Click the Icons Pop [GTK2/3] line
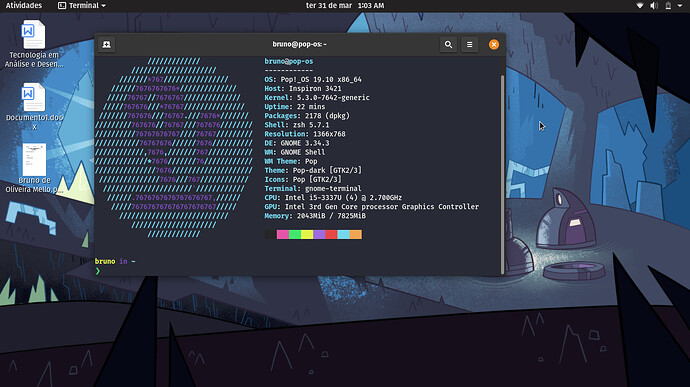 (x=303, y=179)
